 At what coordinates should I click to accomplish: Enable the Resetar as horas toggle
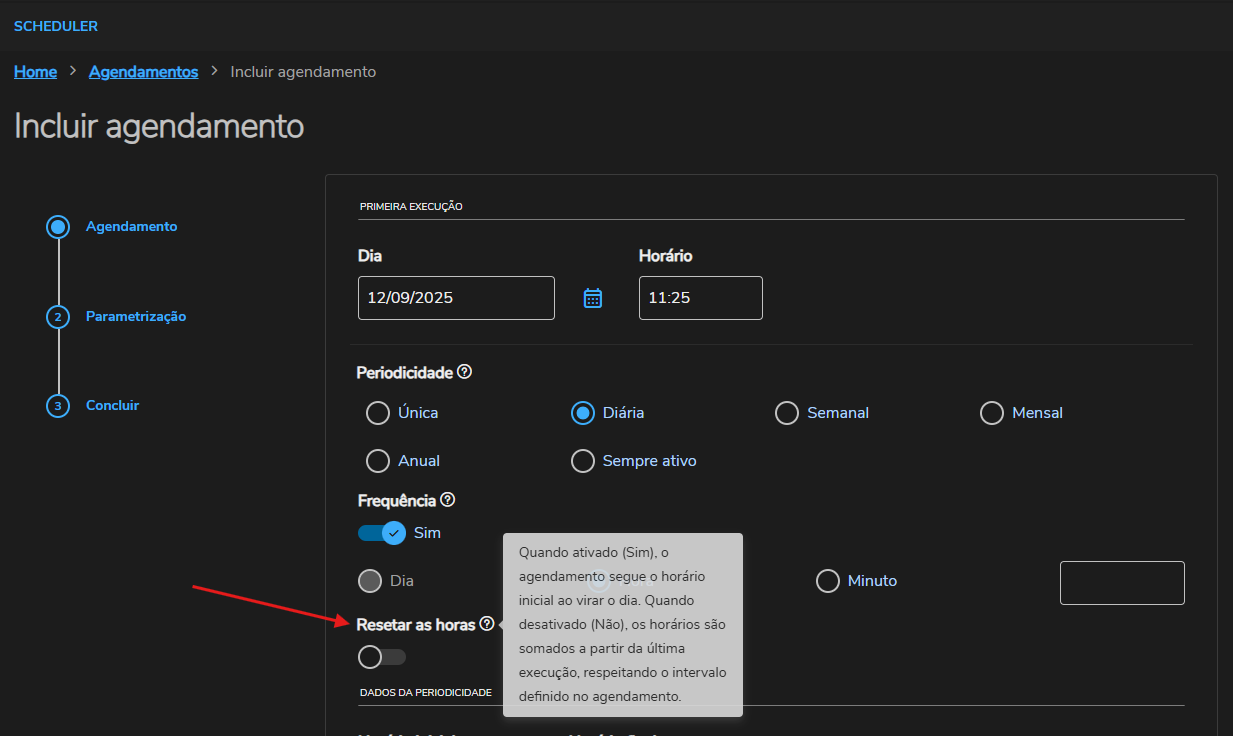381,657
